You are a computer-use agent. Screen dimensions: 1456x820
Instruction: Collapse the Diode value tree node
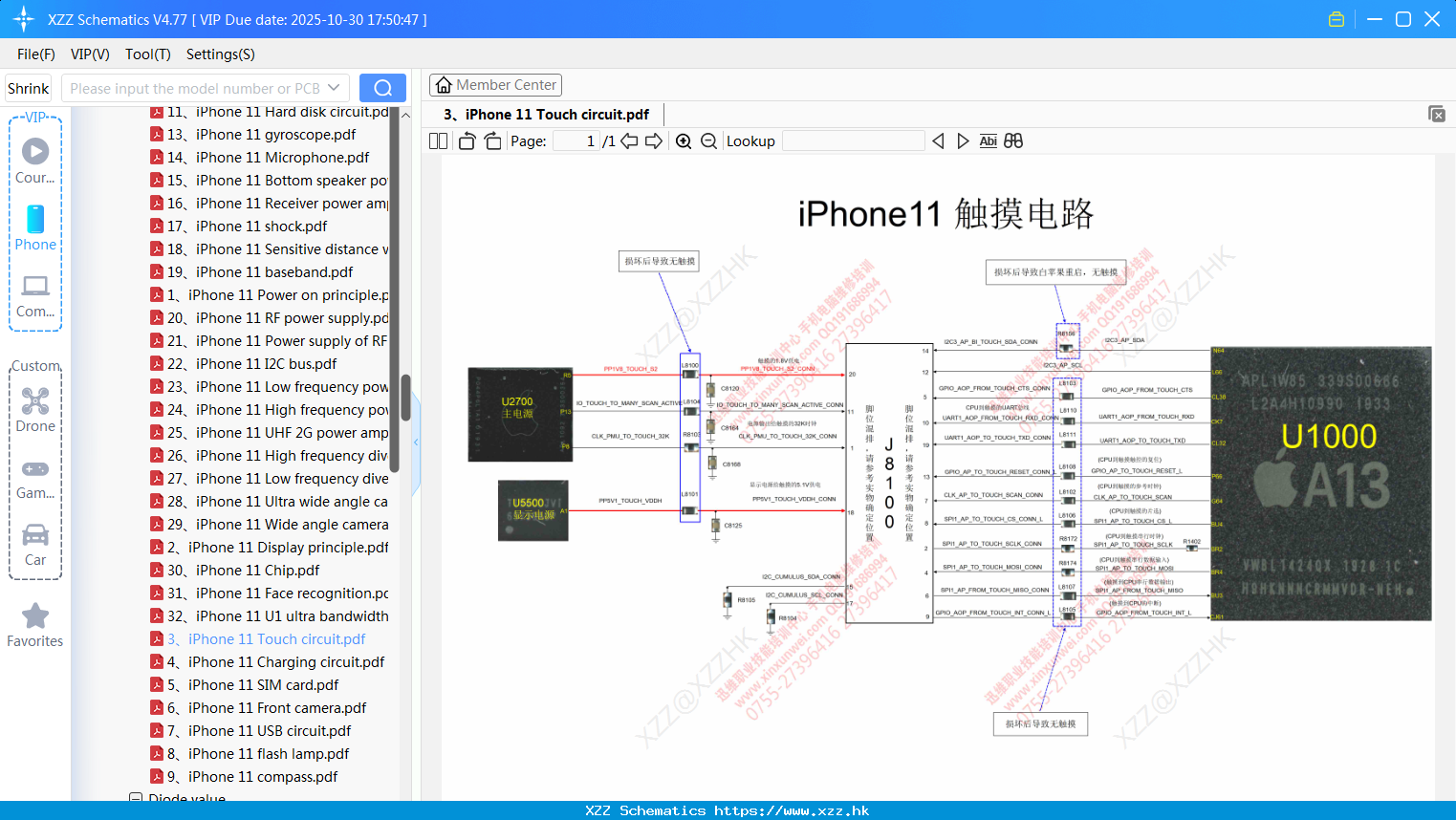pyautogui.click(x=136, y=798)
